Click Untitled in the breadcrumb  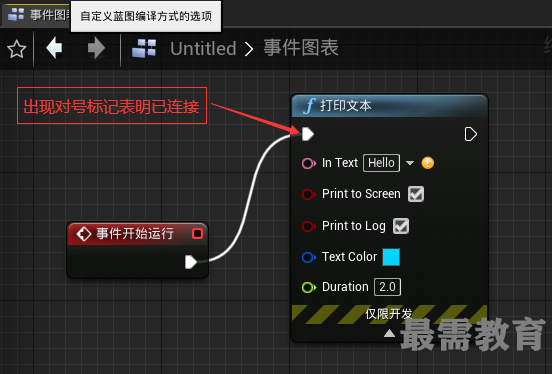click(x=203, y=49)
